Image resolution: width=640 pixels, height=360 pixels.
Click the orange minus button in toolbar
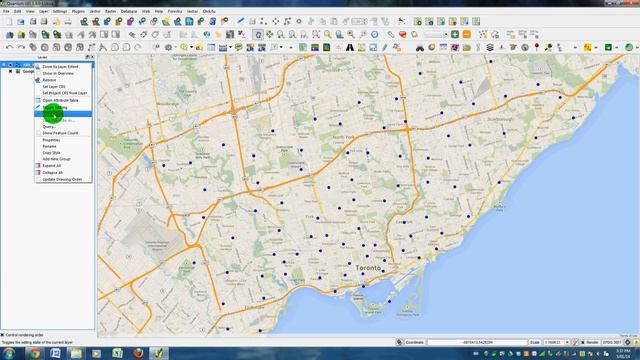coord(467,35)
